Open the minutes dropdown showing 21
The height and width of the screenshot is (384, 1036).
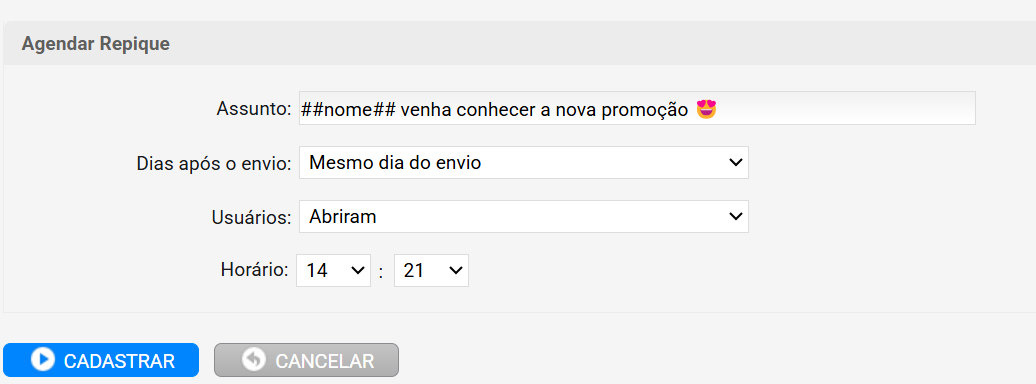point(431,270)
